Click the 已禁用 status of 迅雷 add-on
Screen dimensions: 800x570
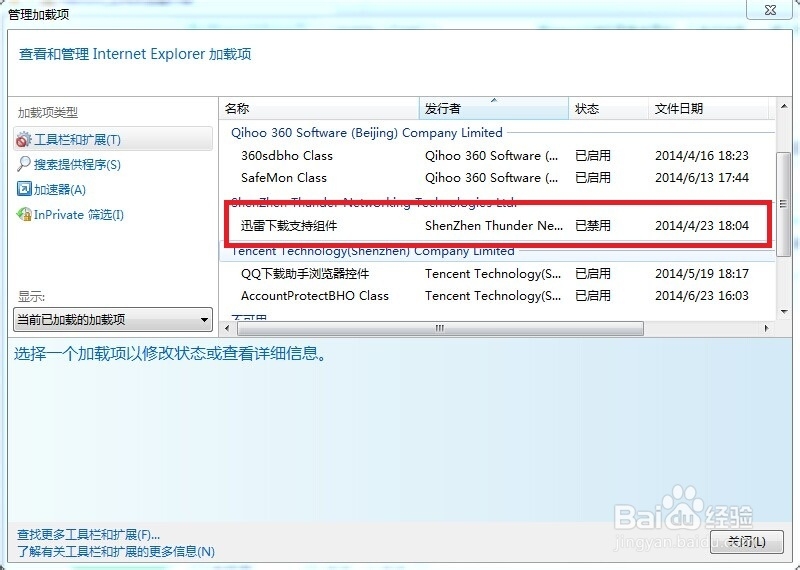592,226
